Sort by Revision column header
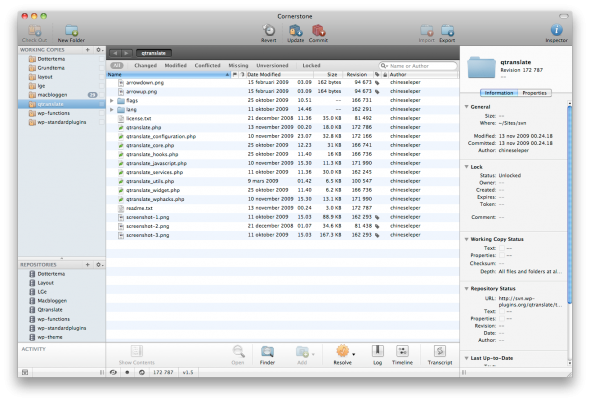The height and width of the screenshot is (402, 590). pyautogui.click(x=357, y=75)
